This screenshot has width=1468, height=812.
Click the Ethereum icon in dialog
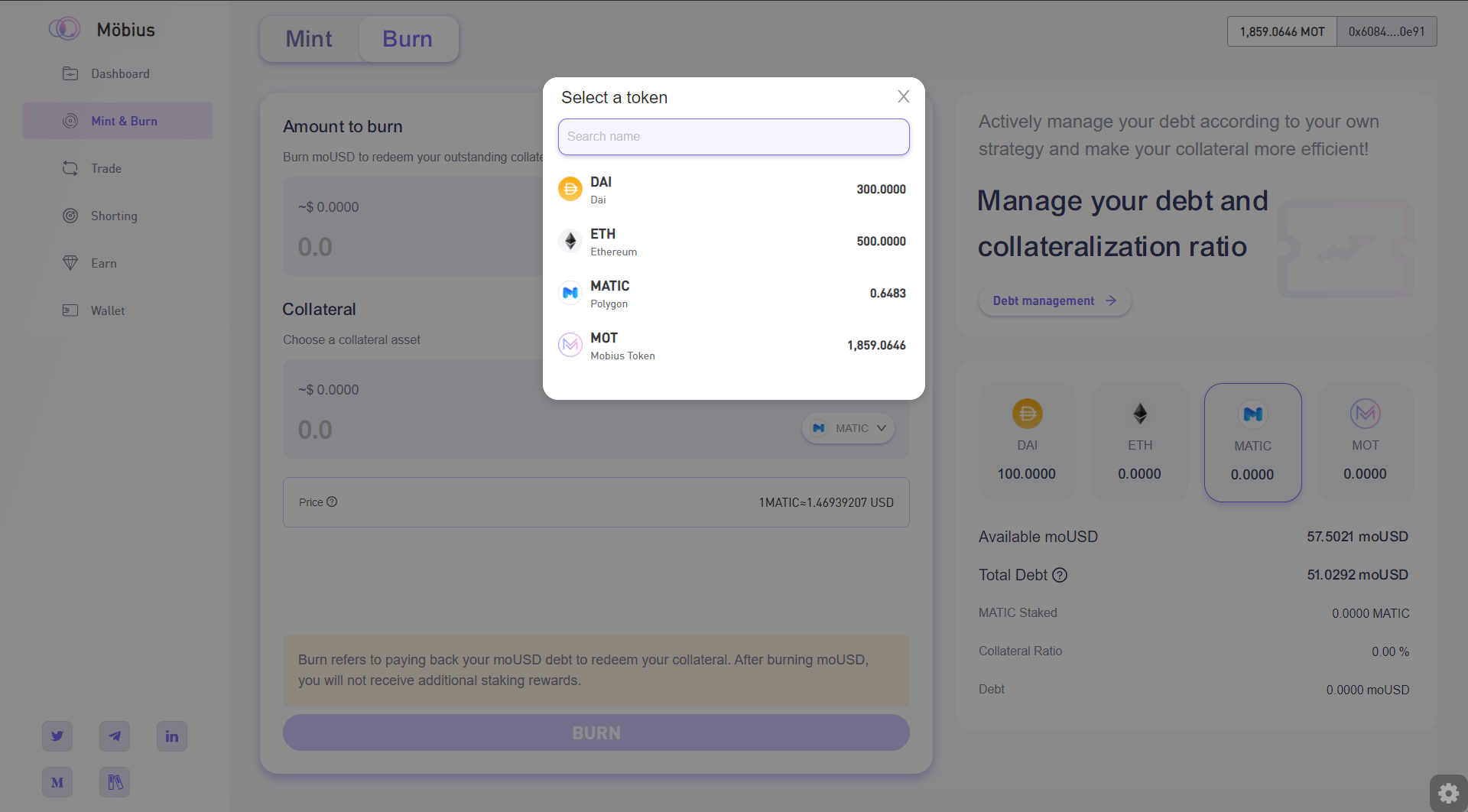tap(570, 241)
